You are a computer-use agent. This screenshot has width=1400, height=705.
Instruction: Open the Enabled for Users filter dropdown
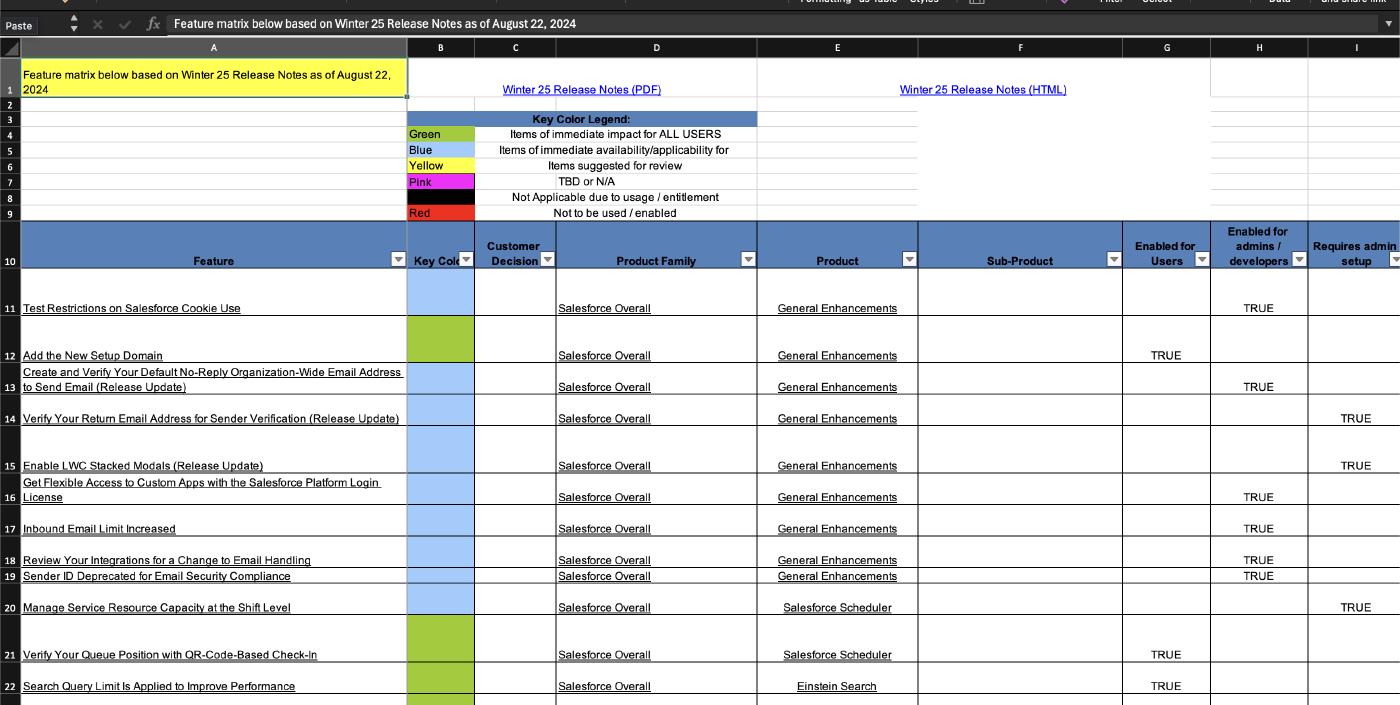click(x=1201, y=260)
